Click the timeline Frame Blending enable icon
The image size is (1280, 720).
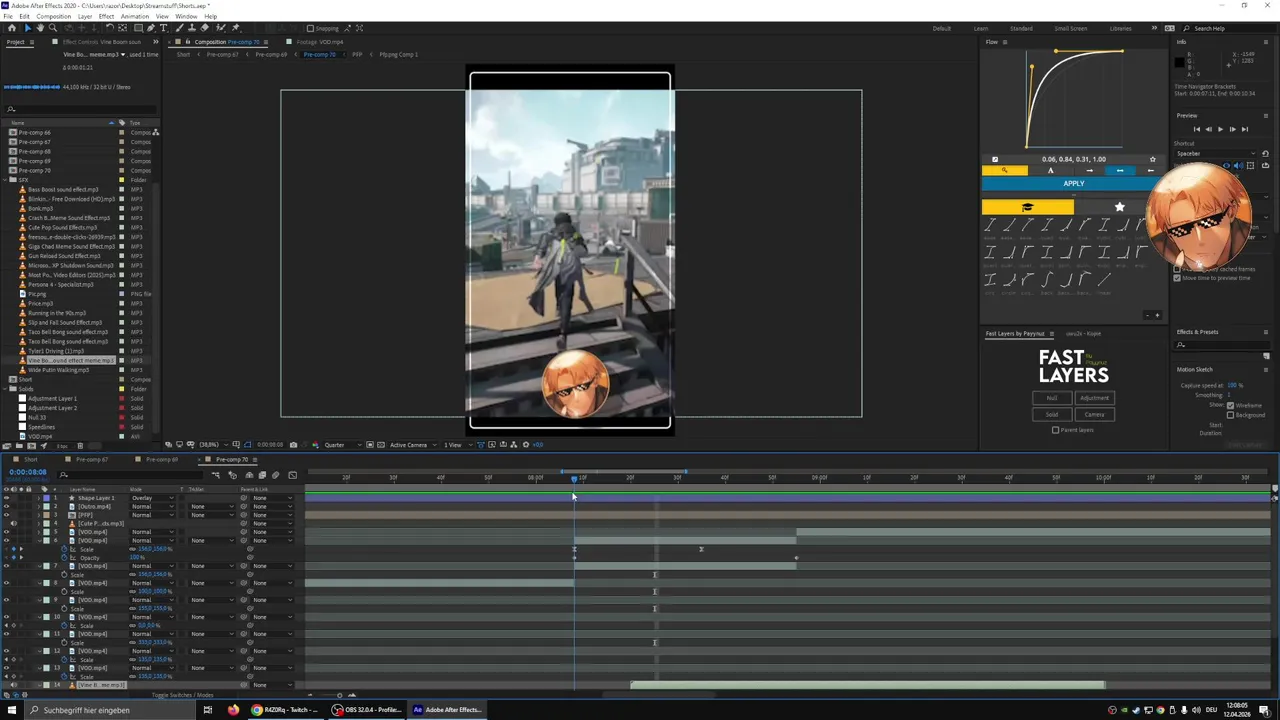tap(262, 475)
